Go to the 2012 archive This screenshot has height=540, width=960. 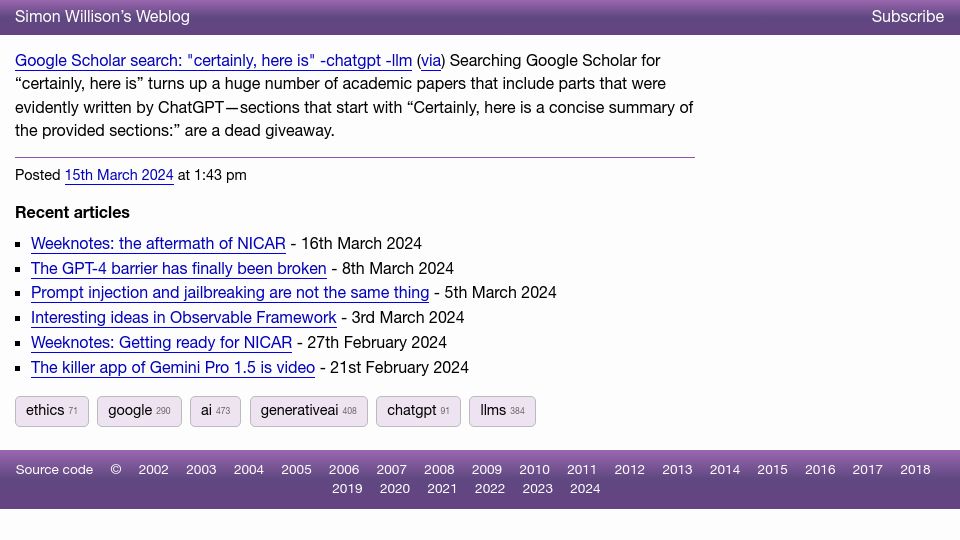pos(629,470)
